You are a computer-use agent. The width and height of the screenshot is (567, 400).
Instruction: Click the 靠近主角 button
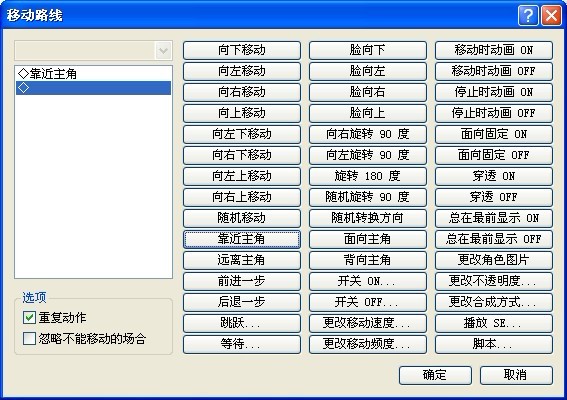click(x=242, y=239)
